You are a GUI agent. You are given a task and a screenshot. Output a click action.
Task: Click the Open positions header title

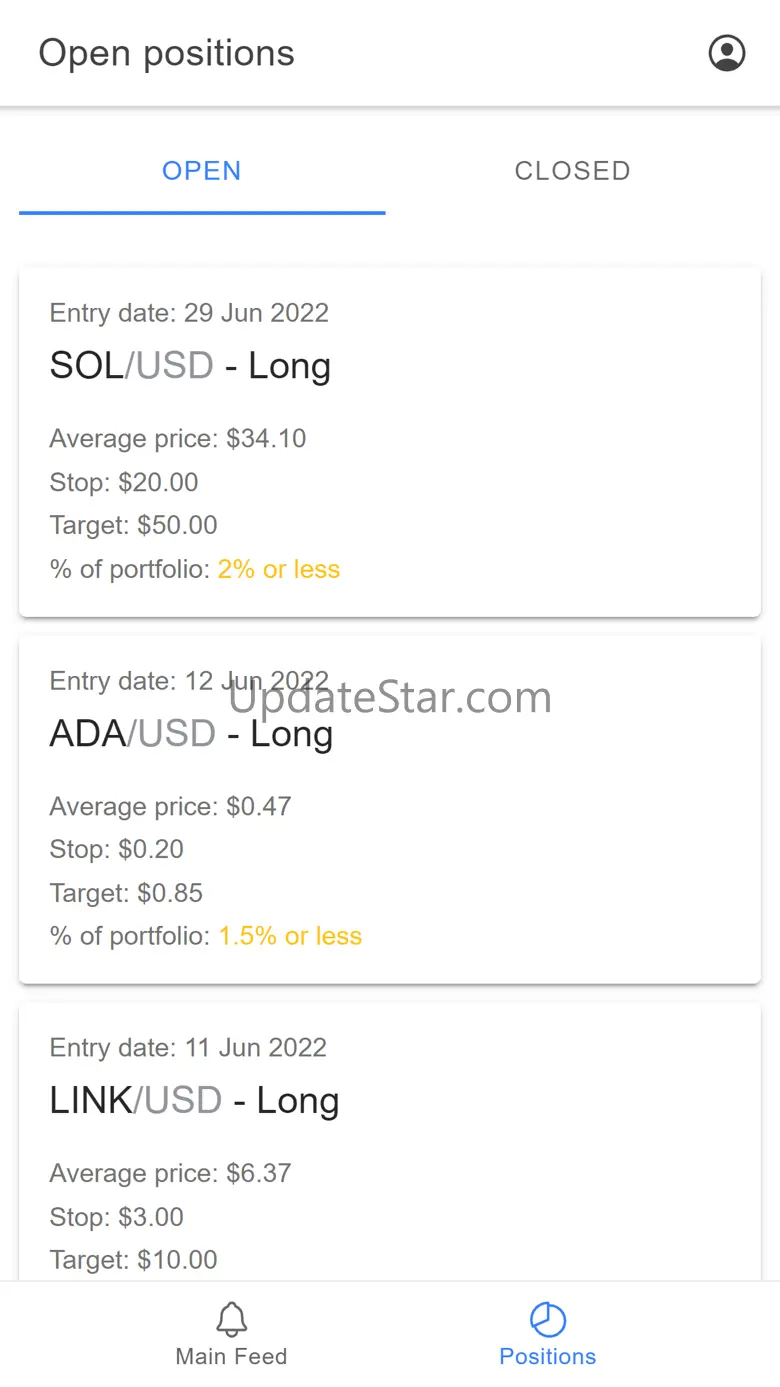click(167, 53)
